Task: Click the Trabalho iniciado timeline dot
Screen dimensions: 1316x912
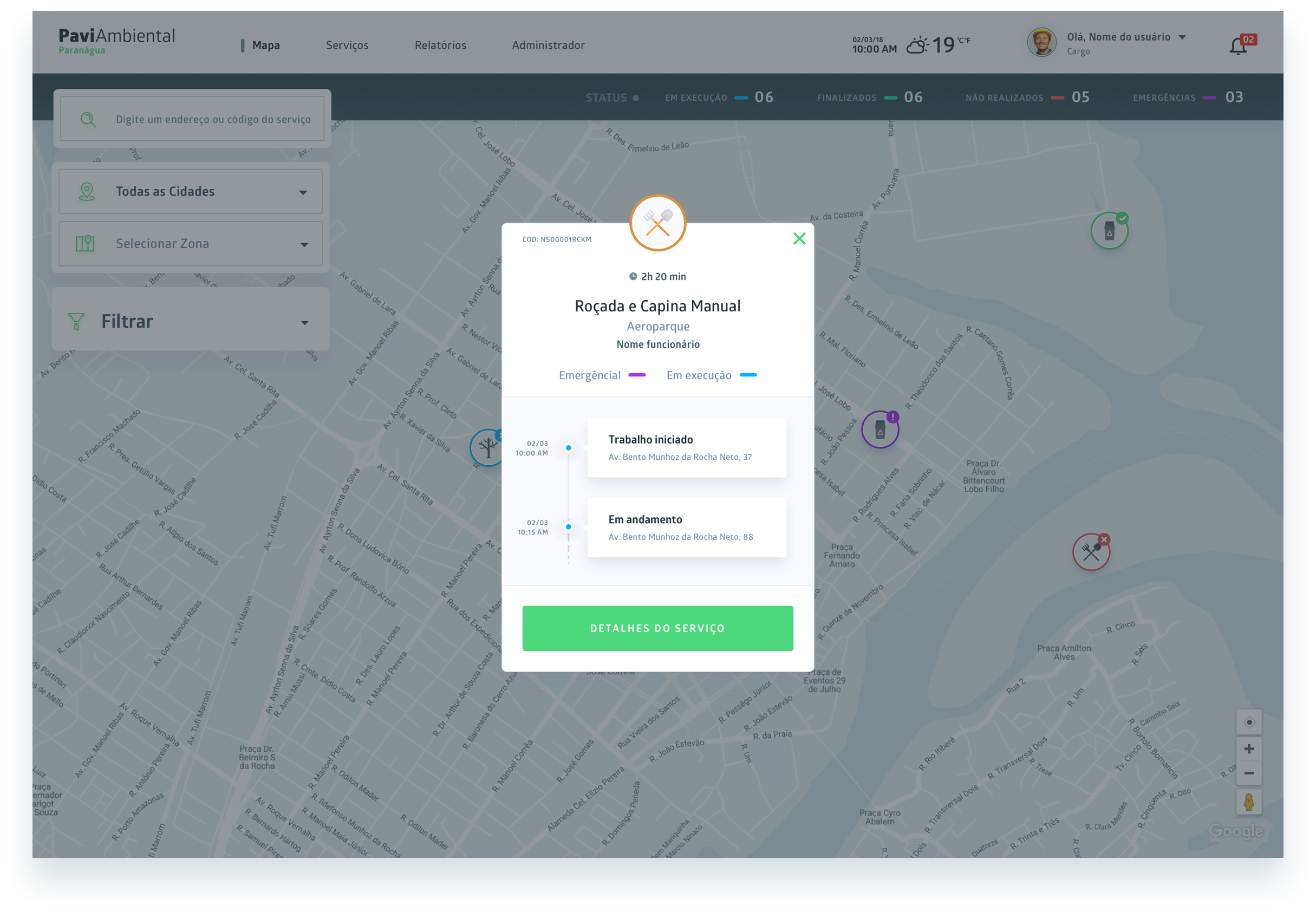Action: [x=568, y=448]
